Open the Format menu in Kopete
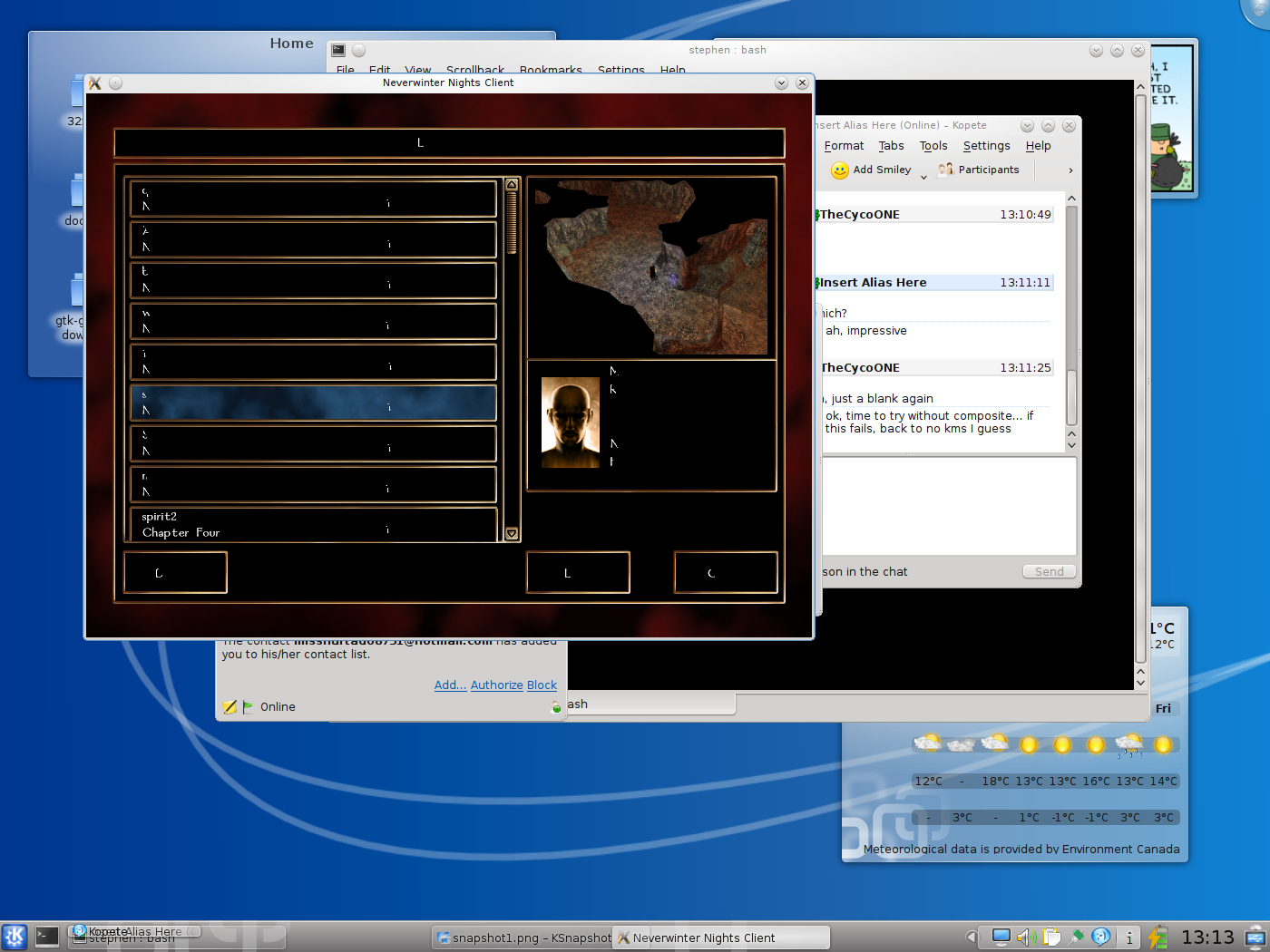This screenshot has height=952, width=1270. (844, 146)
